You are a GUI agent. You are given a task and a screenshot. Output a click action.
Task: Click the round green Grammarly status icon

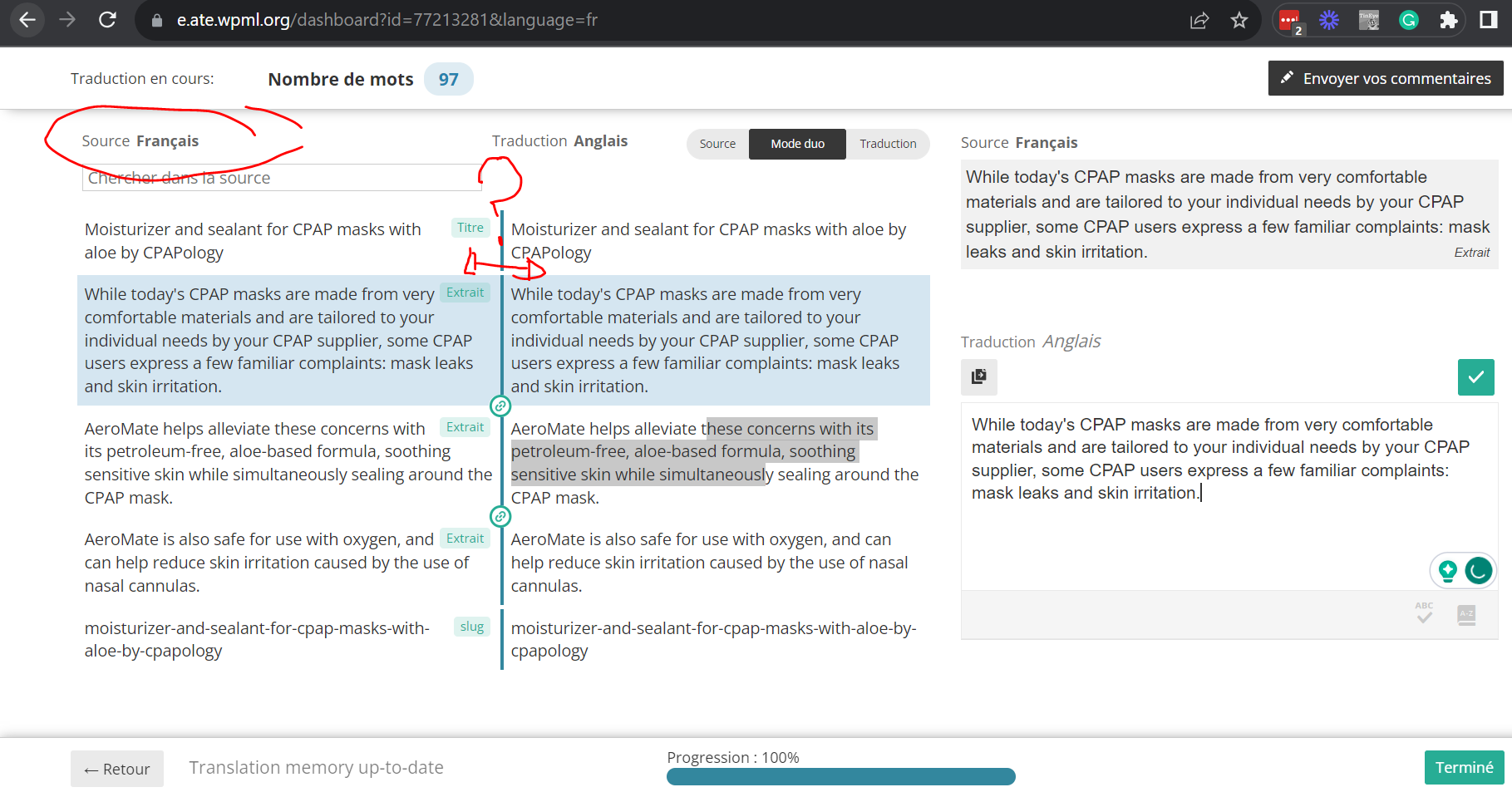(1479, 570)
